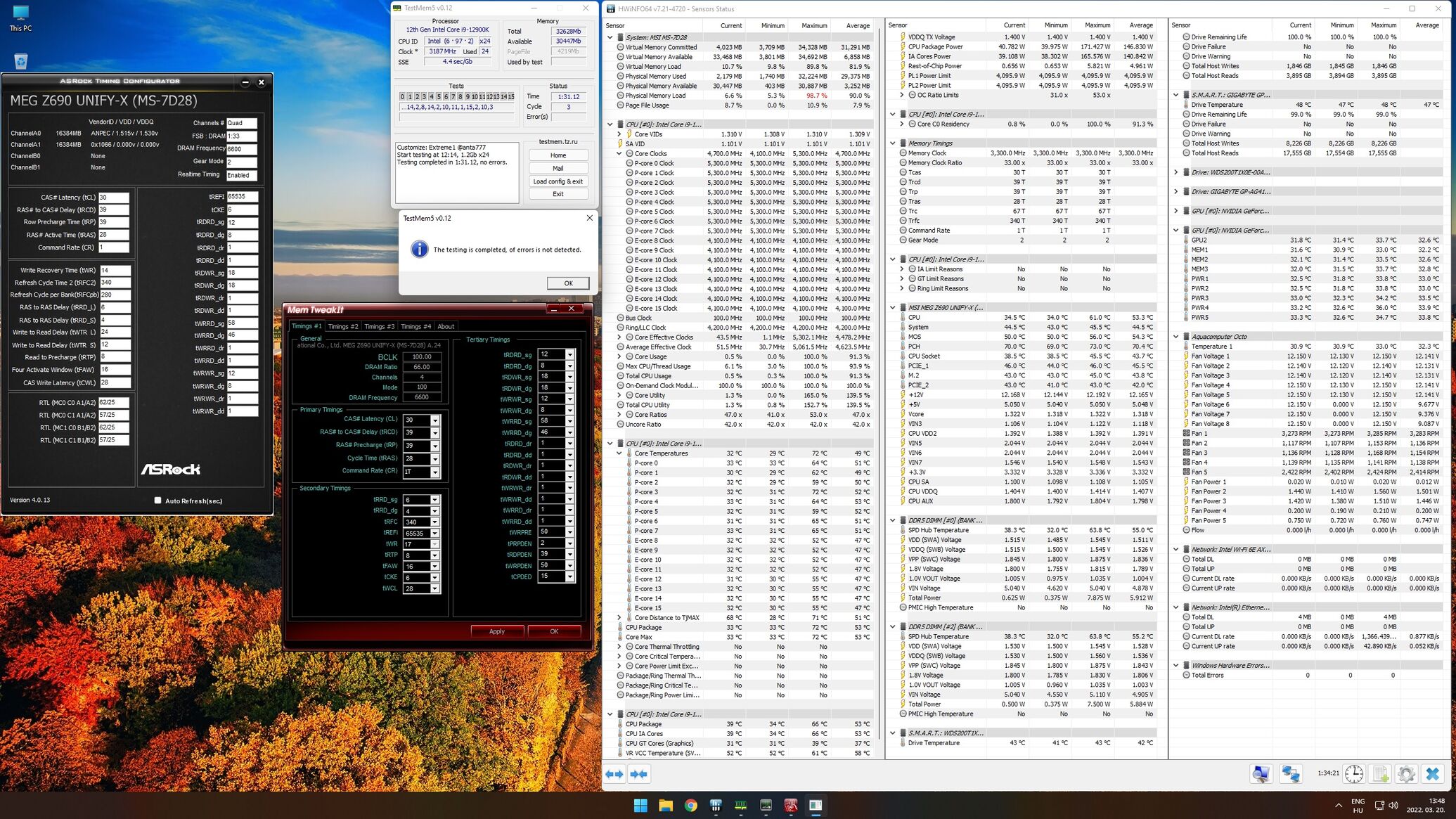This screenshot has width=1456, height=819.
Task: Enable Auto Refresh(sec) checkbox
Action: pos(157,501)
